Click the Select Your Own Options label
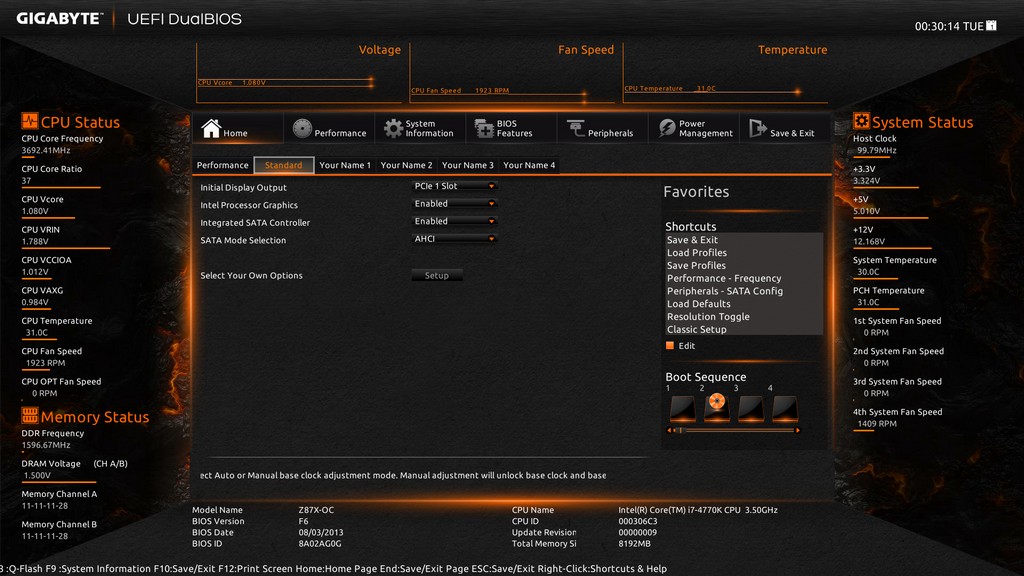1024x576 pixels. pyautogui.click(x=251, y=276)
